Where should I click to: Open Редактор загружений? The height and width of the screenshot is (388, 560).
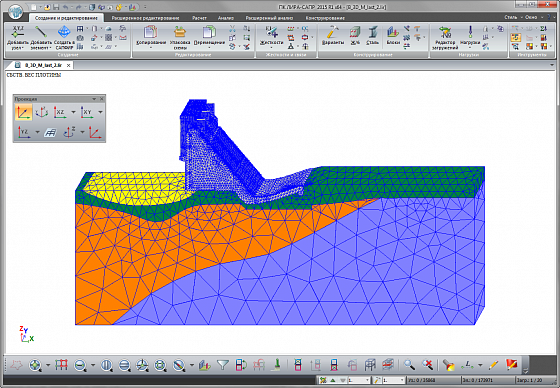point(445,38)
